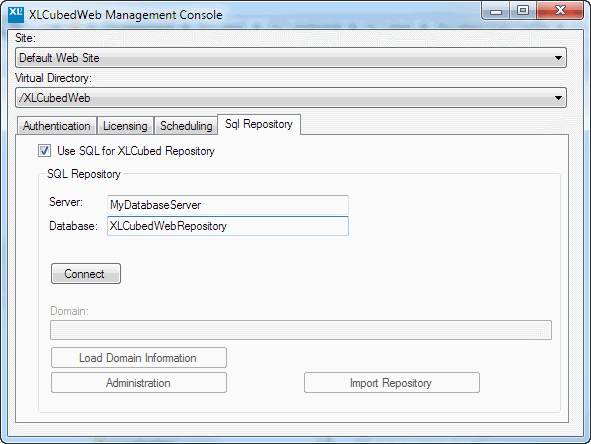Click the 'Site:' label
Screen dimensions: 591x444
point(25,38)
